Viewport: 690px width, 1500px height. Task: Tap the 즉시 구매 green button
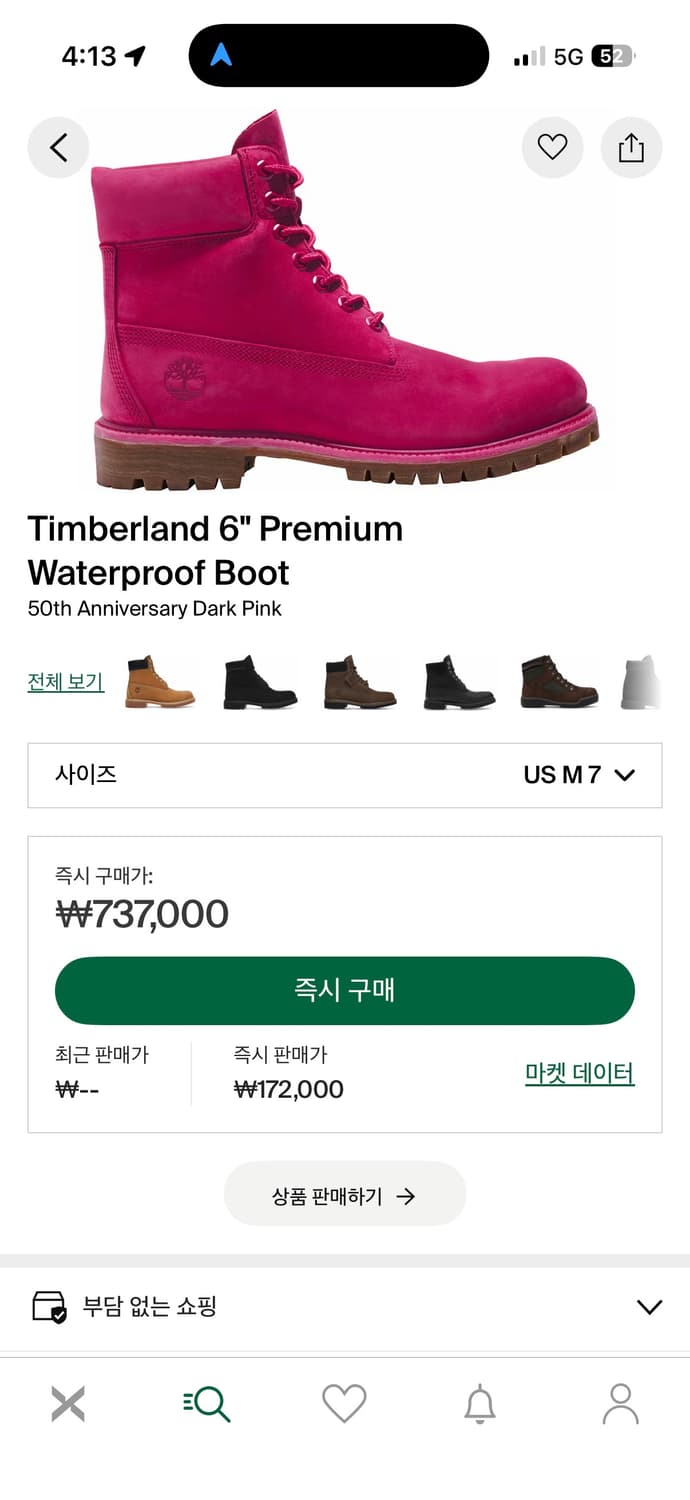coord(344,990)
